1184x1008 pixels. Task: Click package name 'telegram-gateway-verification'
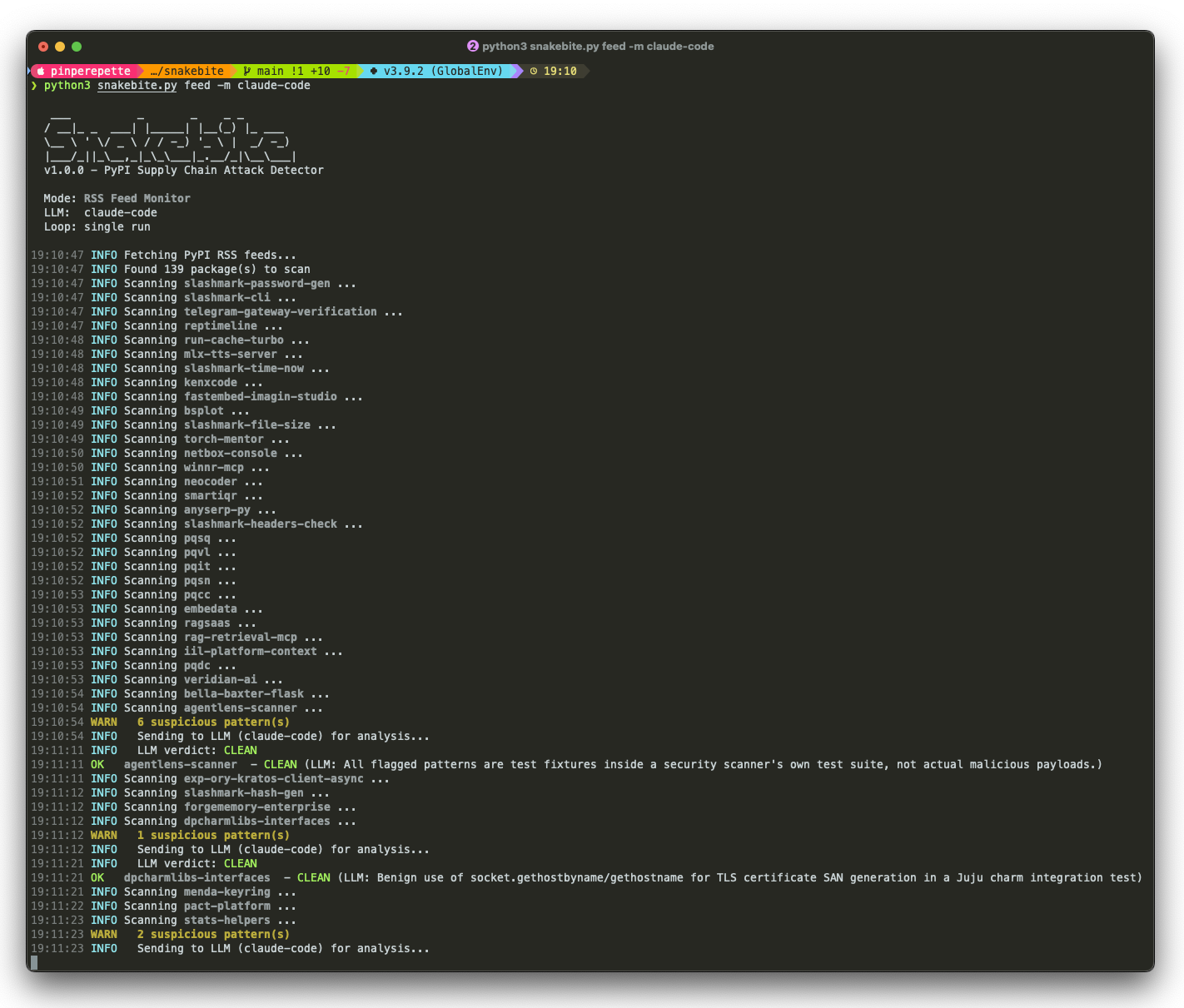point(281,312)
